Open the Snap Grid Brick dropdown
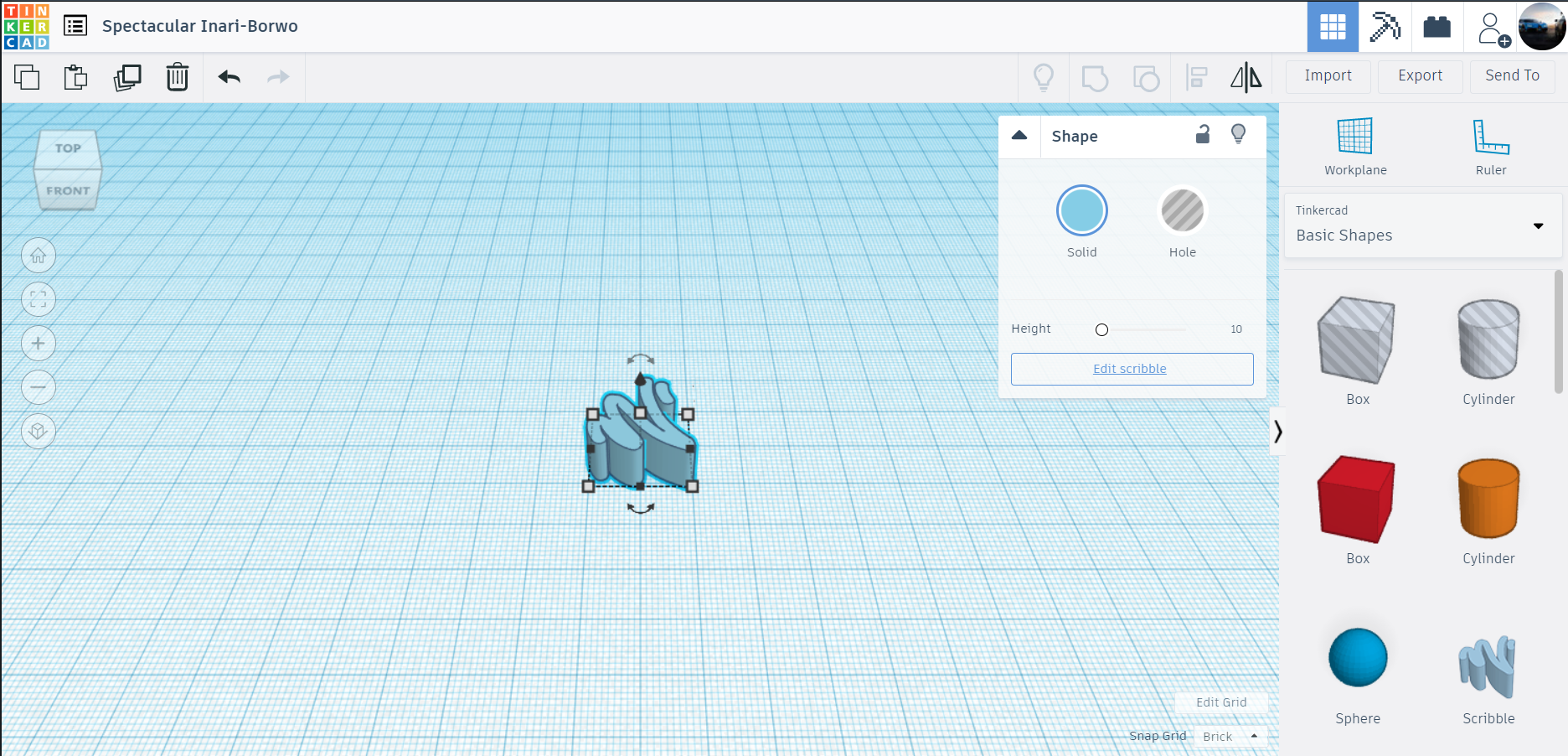 click(x=1230, y=736)
